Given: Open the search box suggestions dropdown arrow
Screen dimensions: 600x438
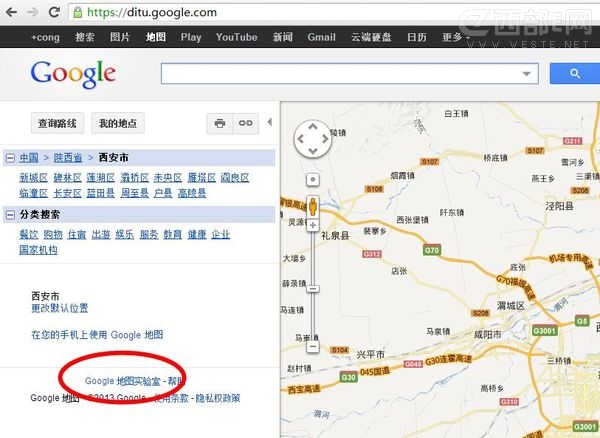Looking at the screenshot, I should pyautogui.click(x=528, y=74).
